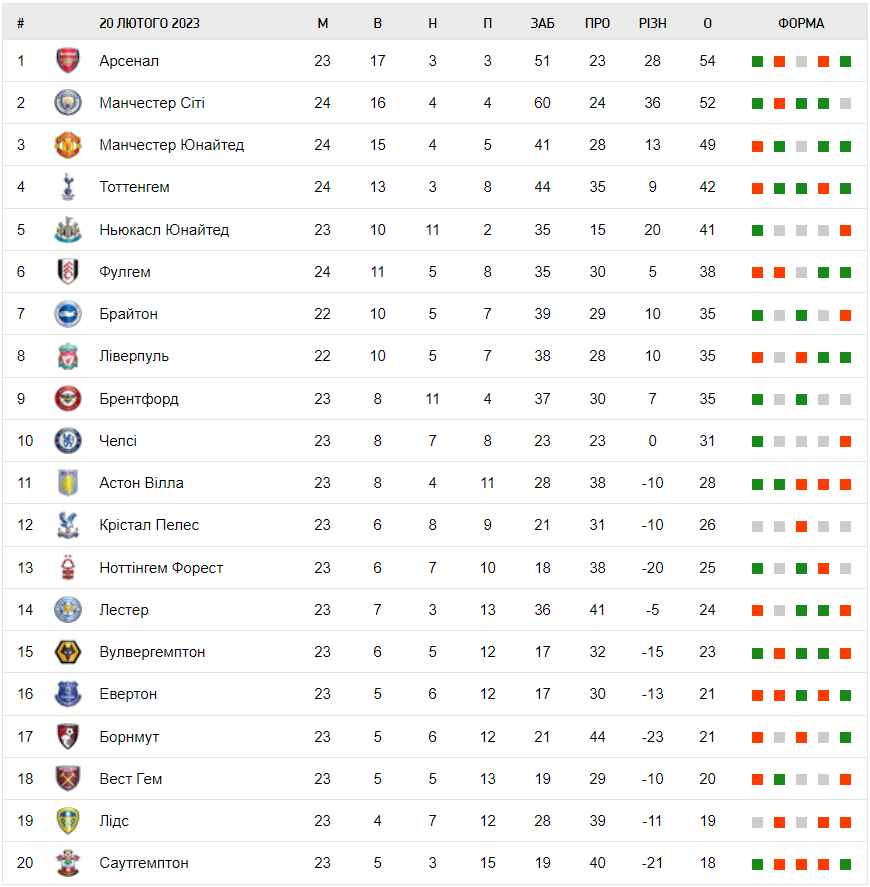The width and height of the screenshot is (870, 887).
Task: Sort table by the О points column
Action: tap(707, 23)
